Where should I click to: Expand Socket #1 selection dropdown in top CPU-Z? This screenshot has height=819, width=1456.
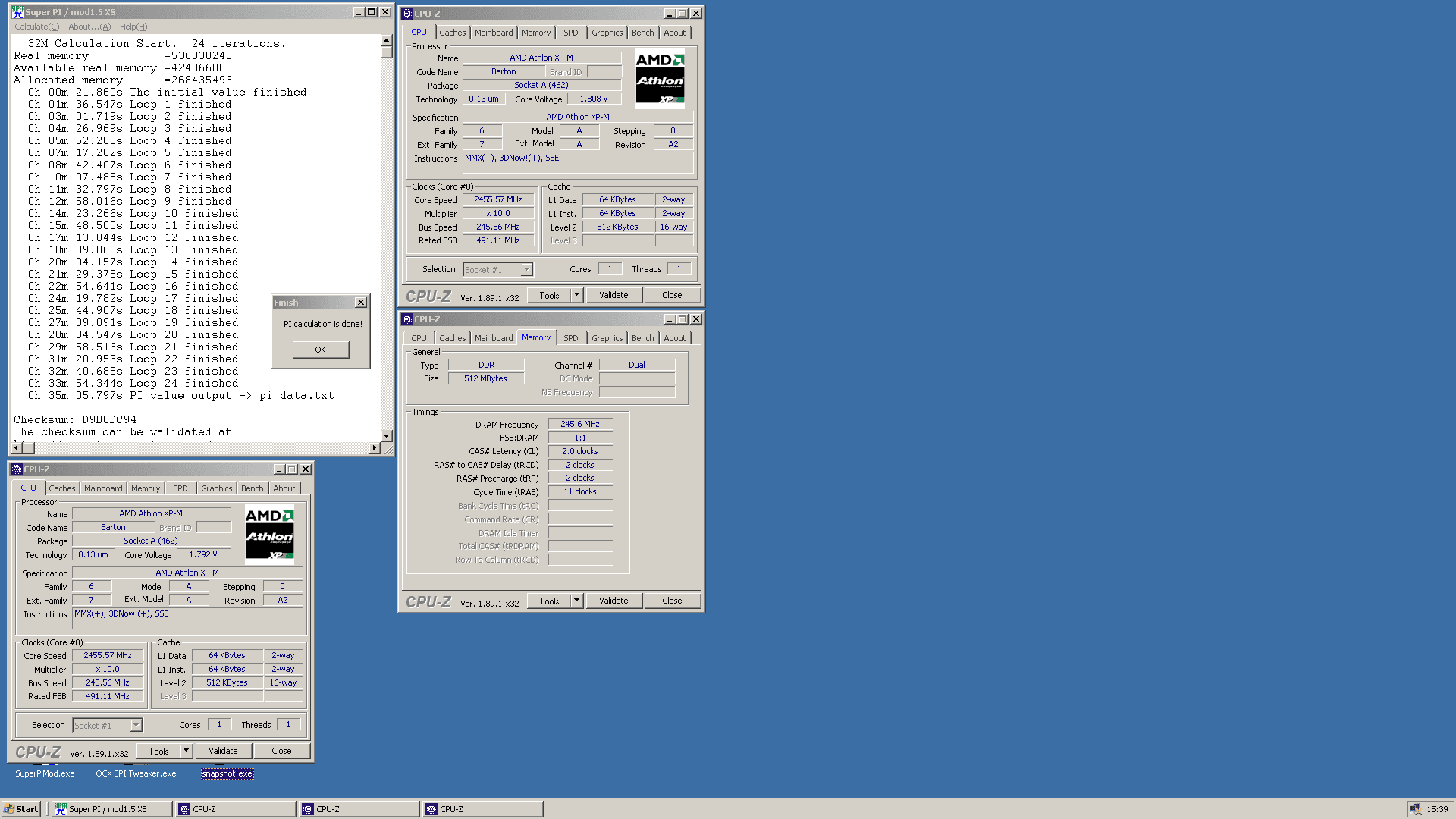coord(526,270)
